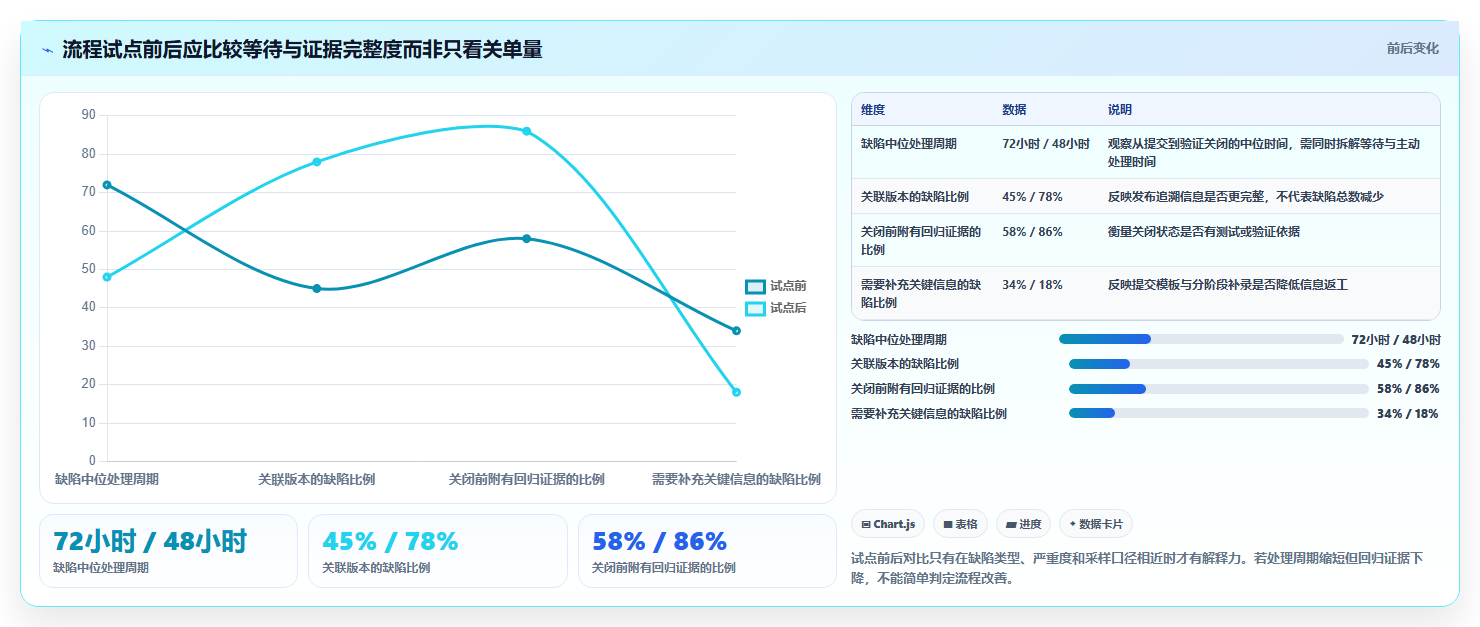The width and height of the screenshot is (1480, 627).
Task: Click the progress bar for 关闭前附有回归证据的比例
Action: coord(1219,389)
